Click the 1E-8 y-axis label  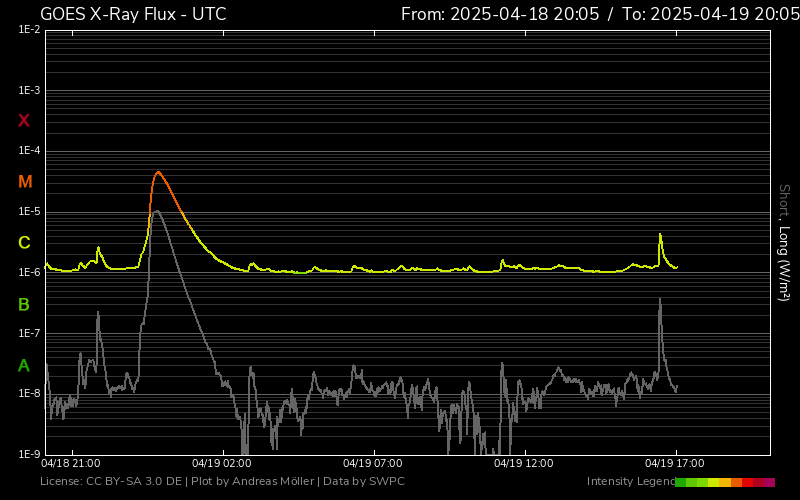point(29,393)
